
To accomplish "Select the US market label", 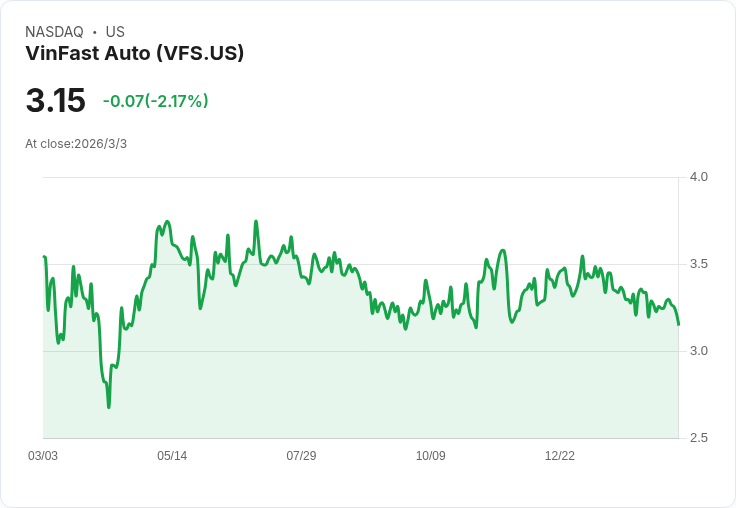I will point(115,32).
